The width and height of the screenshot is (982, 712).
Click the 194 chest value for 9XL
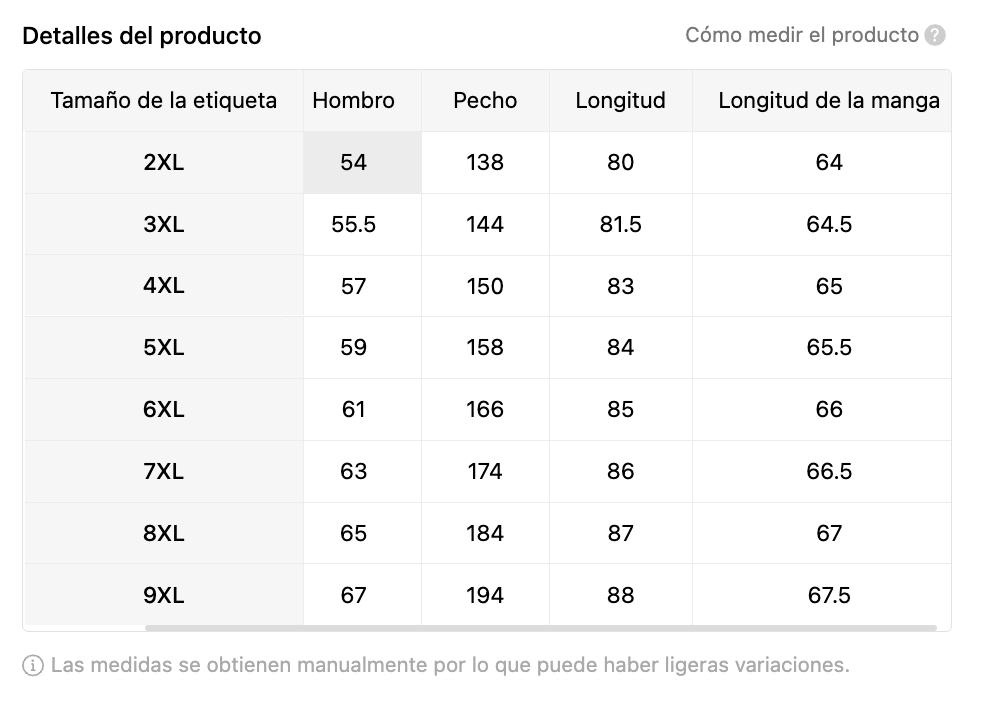[x=485, y=595]
